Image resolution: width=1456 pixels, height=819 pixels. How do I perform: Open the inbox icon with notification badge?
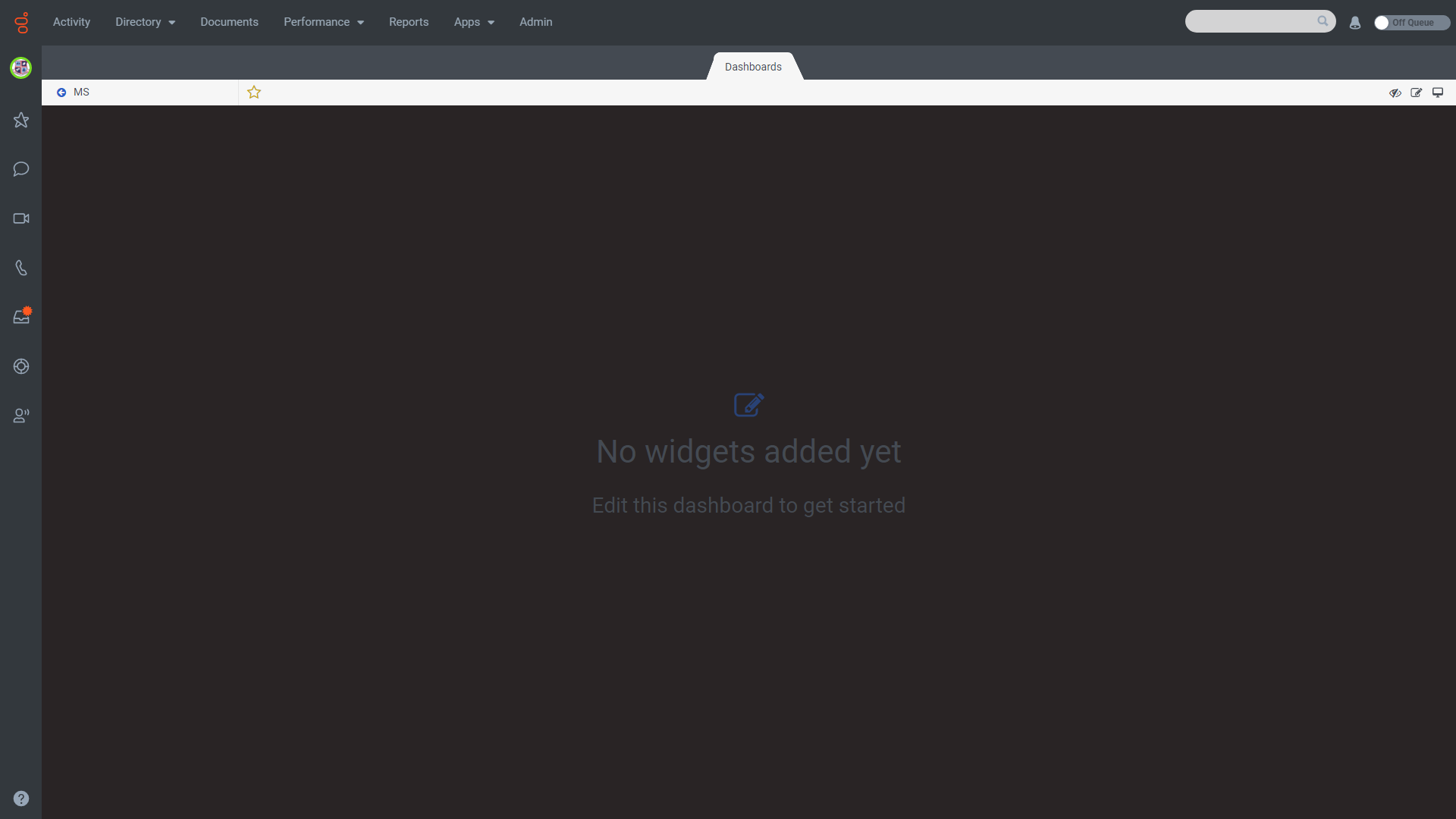click(x=21, y=317)
